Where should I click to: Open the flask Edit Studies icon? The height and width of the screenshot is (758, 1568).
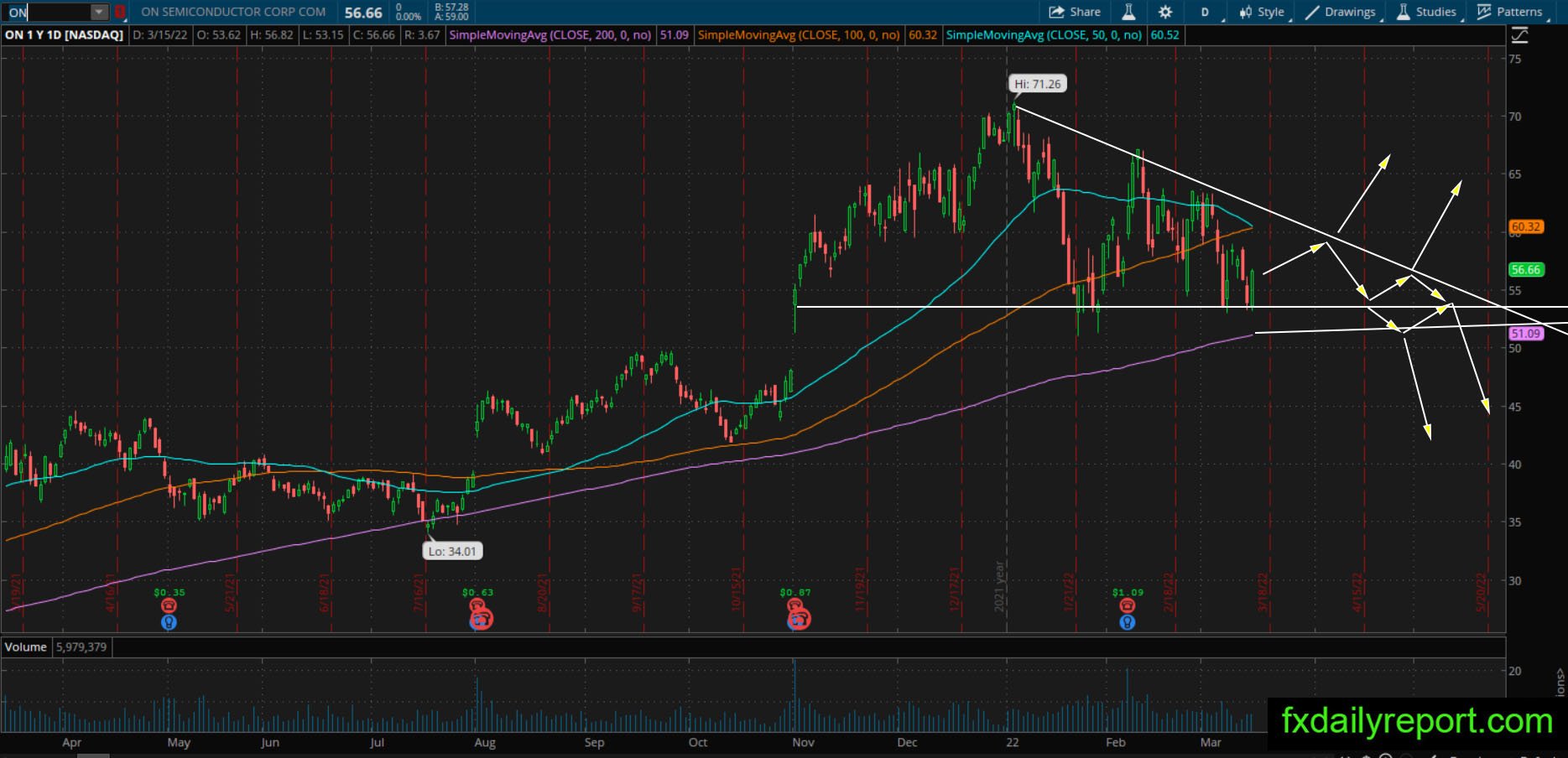click(1128, 12)
